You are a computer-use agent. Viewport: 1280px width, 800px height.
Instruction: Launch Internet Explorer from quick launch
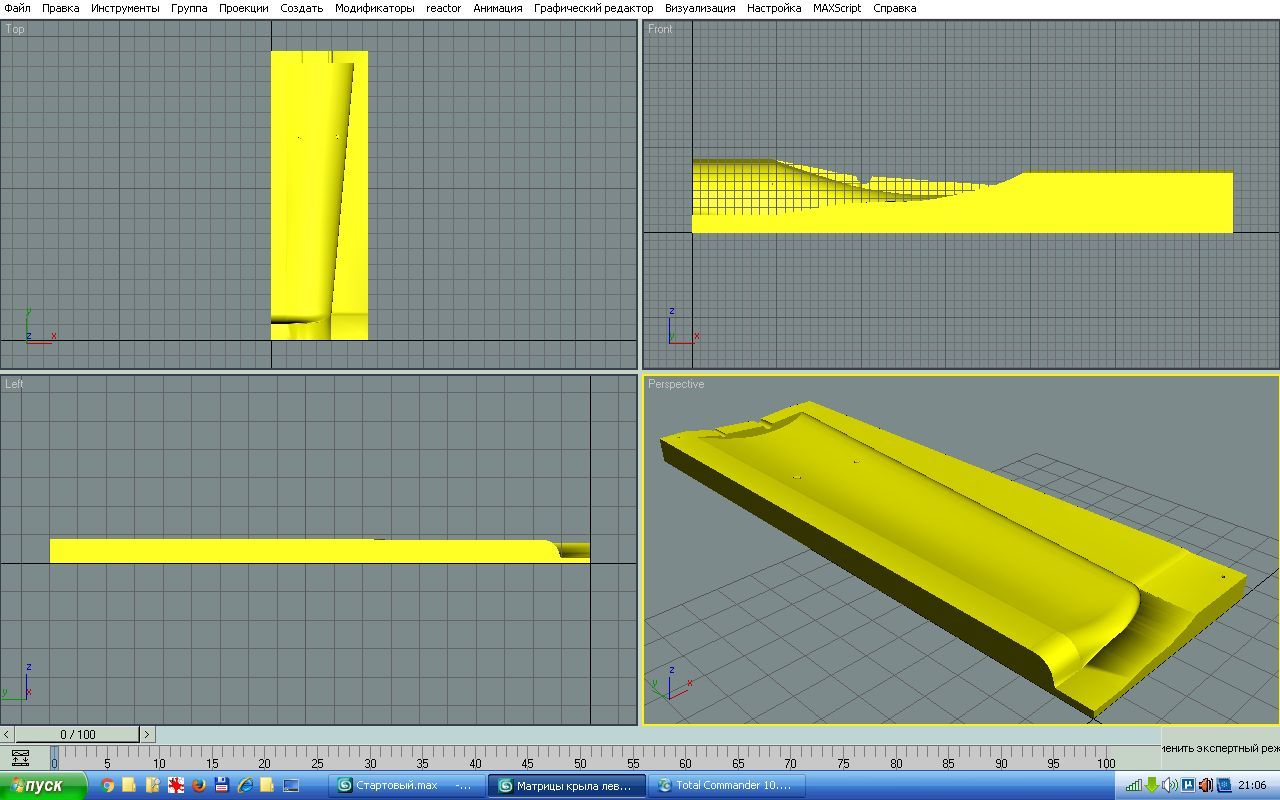pyautogui.click(x=245, y=786)
